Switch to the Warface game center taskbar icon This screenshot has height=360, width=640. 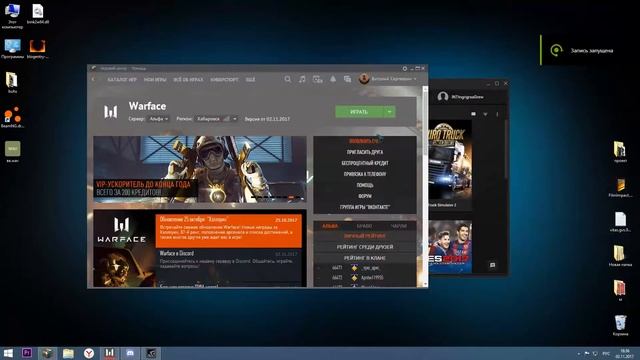point(109,353)
